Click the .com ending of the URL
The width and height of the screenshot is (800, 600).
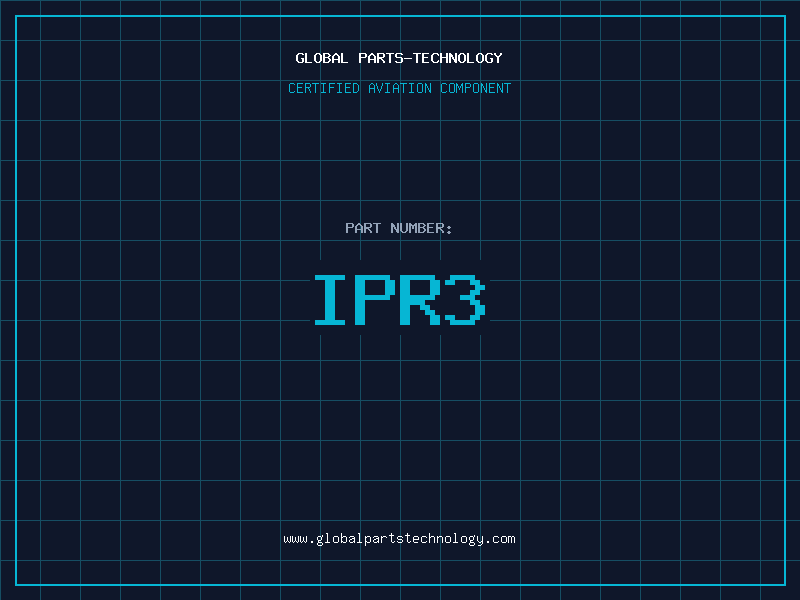click(x=501, y=539)
